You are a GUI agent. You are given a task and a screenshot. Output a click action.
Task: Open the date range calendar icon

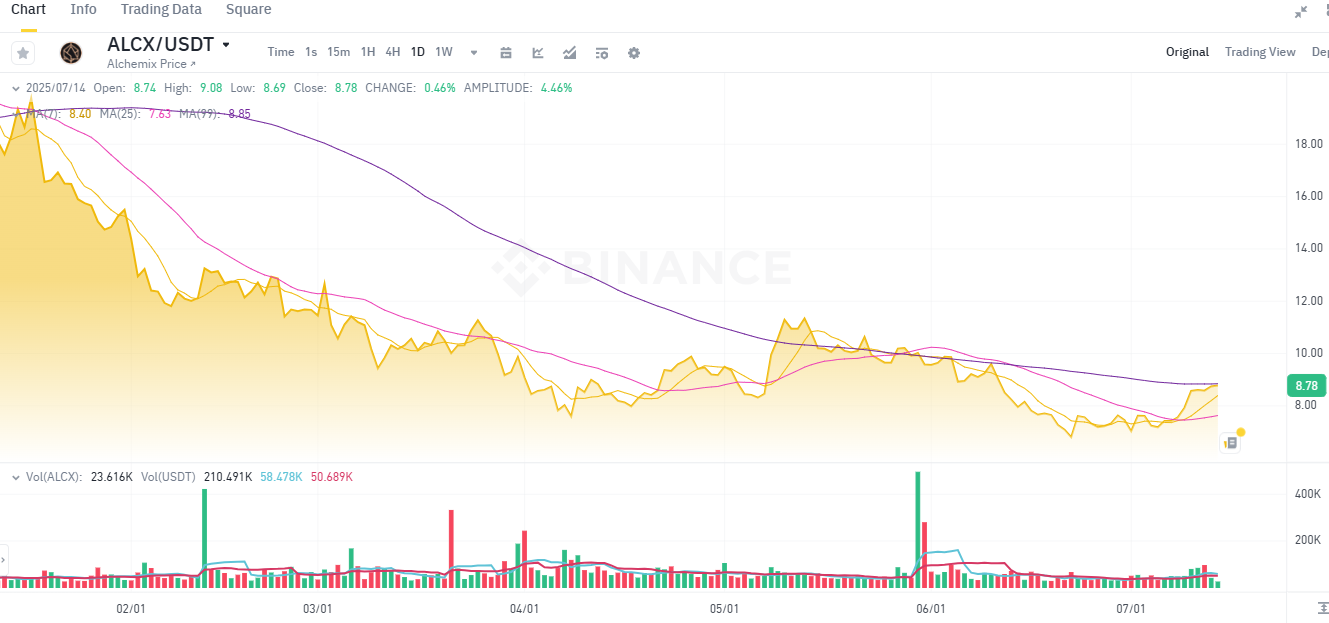pyautogui.click(x=506, y=53)
